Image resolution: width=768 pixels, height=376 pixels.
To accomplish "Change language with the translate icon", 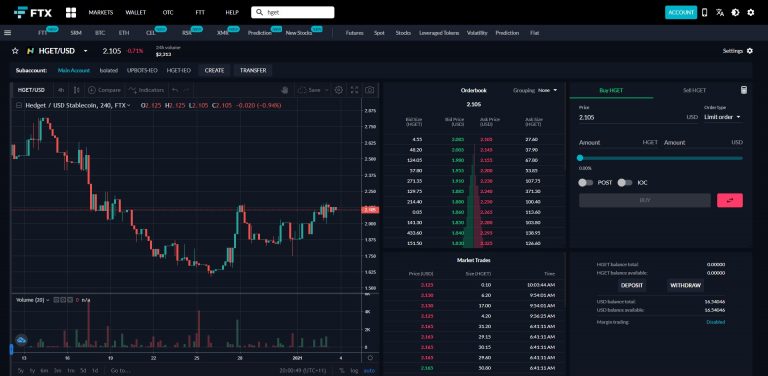I will 720,13.
